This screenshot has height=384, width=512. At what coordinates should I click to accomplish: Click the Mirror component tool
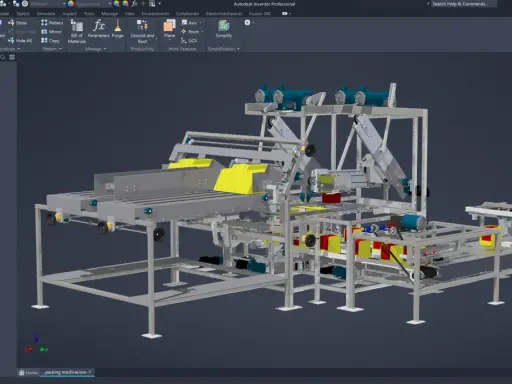point(51,32)
